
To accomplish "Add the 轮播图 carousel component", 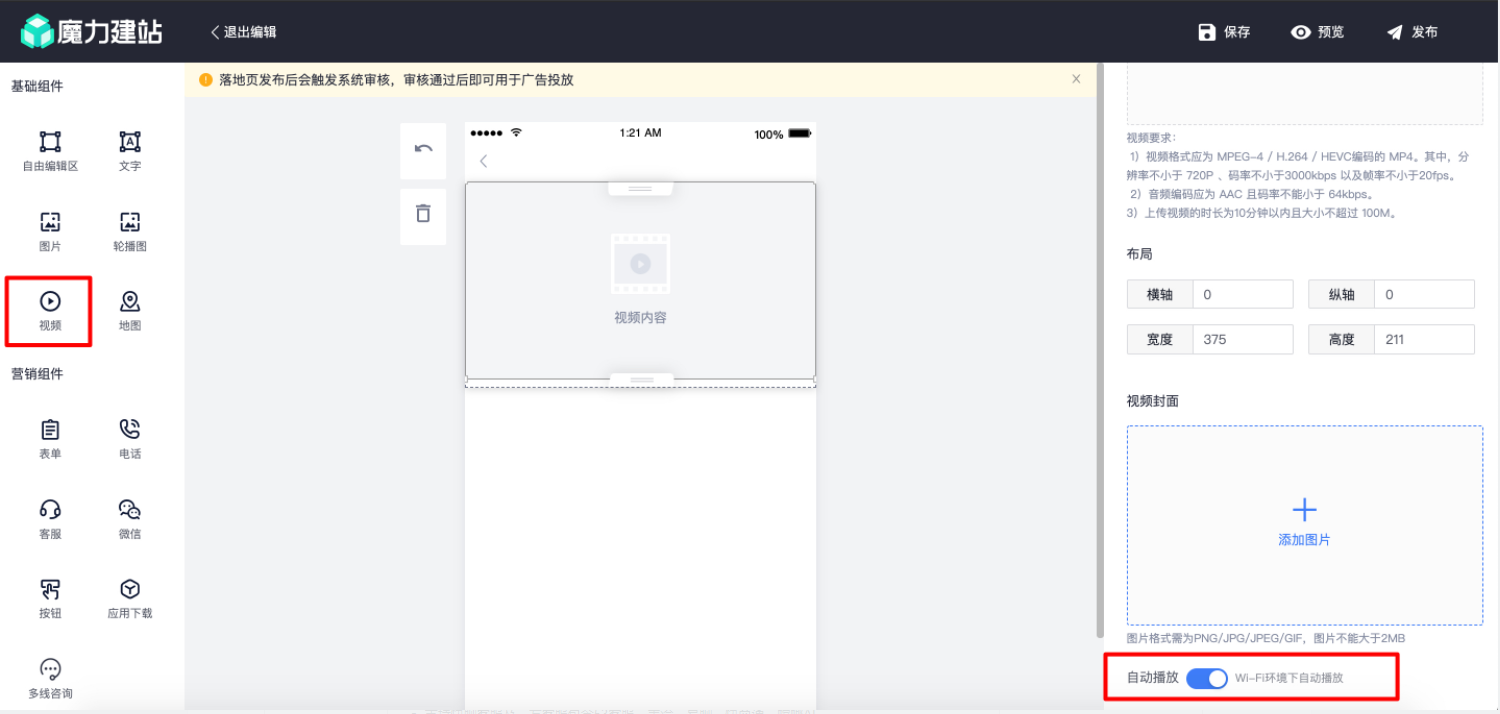I will (x=130, y=223).
